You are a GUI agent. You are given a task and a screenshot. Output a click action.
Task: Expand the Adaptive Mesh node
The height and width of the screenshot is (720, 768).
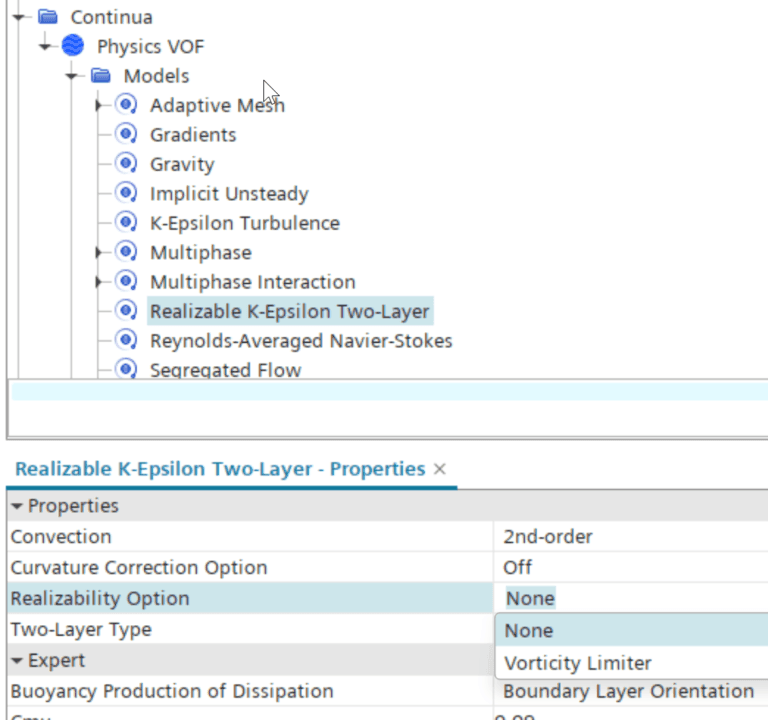98,105
